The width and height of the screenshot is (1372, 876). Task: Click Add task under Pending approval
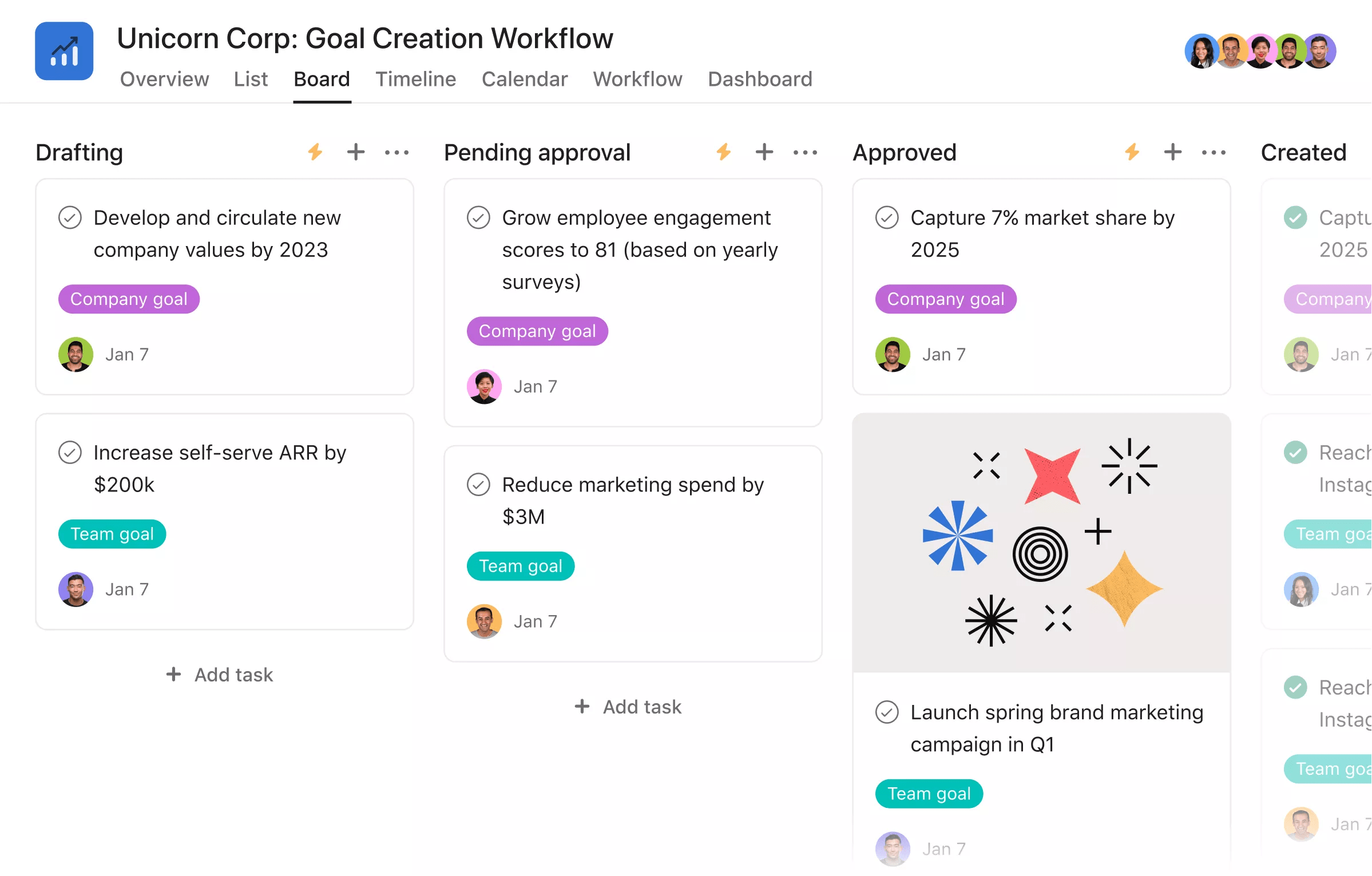point(629,707)
